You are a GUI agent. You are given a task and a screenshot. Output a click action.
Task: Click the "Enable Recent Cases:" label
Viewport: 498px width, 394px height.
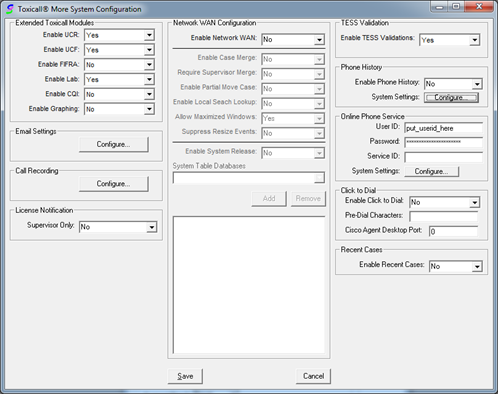[392, 265]
